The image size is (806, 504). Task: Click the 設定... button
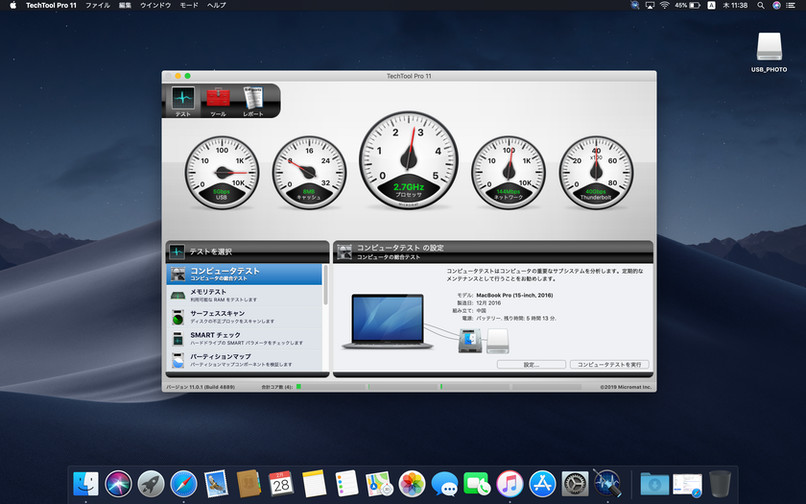coord(531,364)
